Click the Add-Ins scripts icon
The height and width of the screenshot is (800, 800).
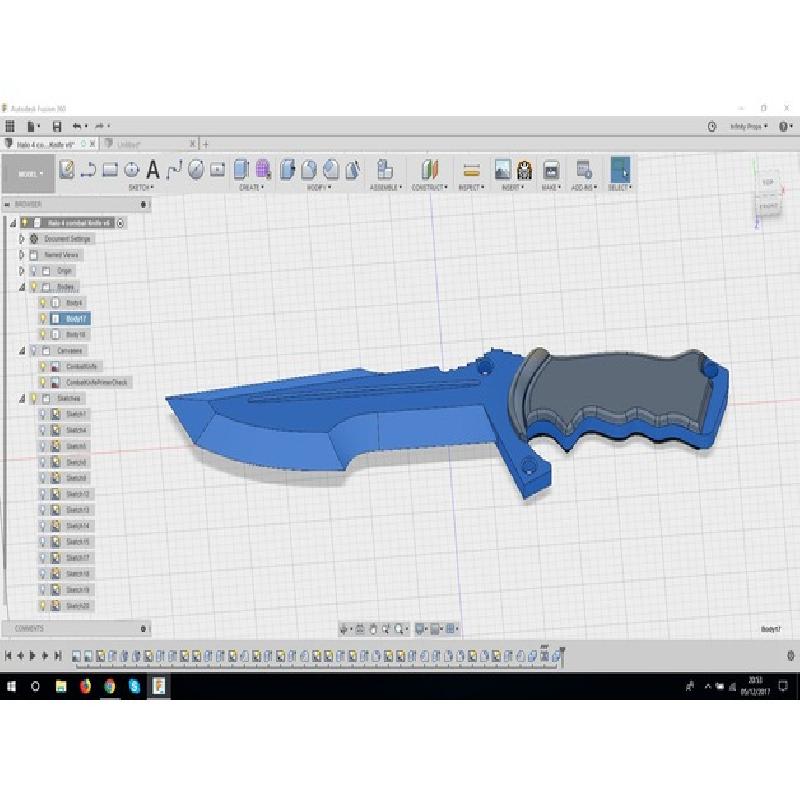pos(584,169)
